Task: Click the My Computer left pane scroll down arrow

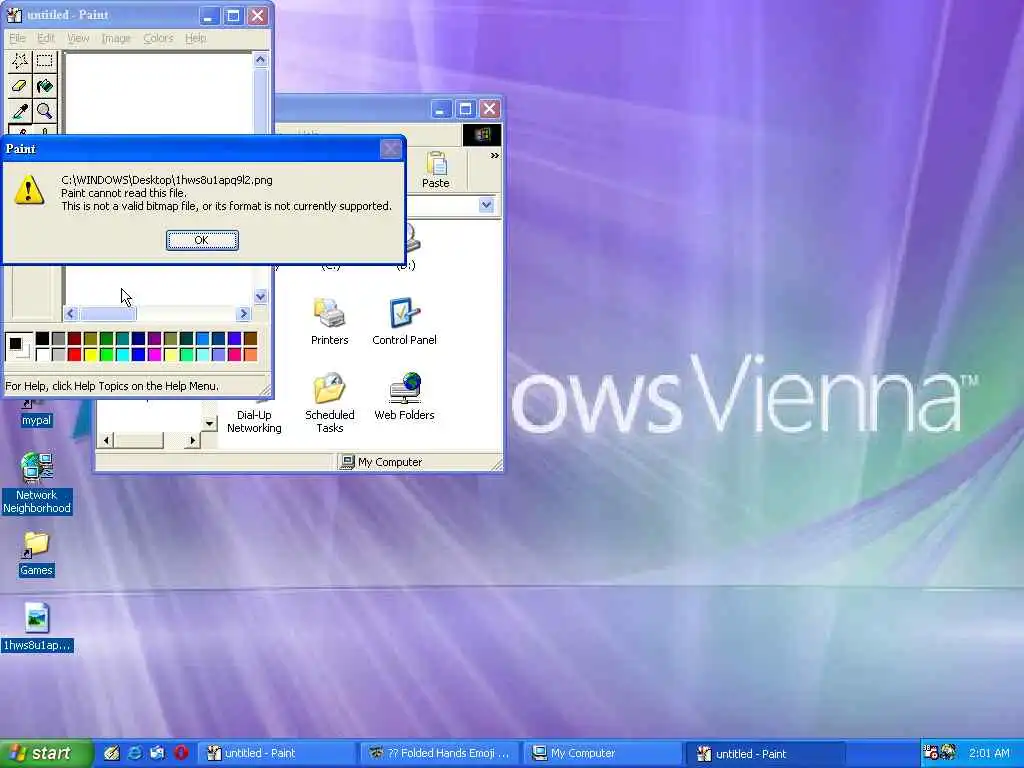Action: 209,423
